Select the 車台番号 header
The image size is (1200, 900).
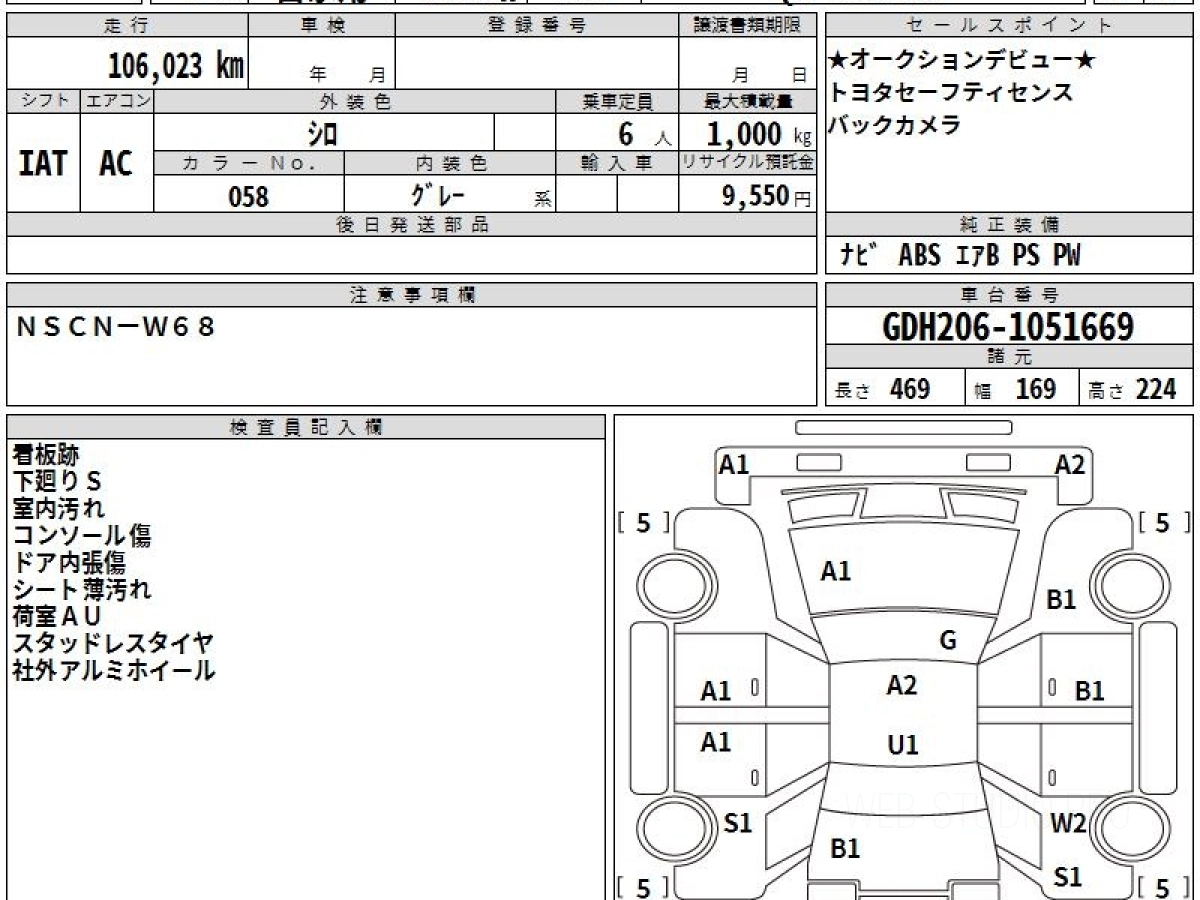(1010, 295)
